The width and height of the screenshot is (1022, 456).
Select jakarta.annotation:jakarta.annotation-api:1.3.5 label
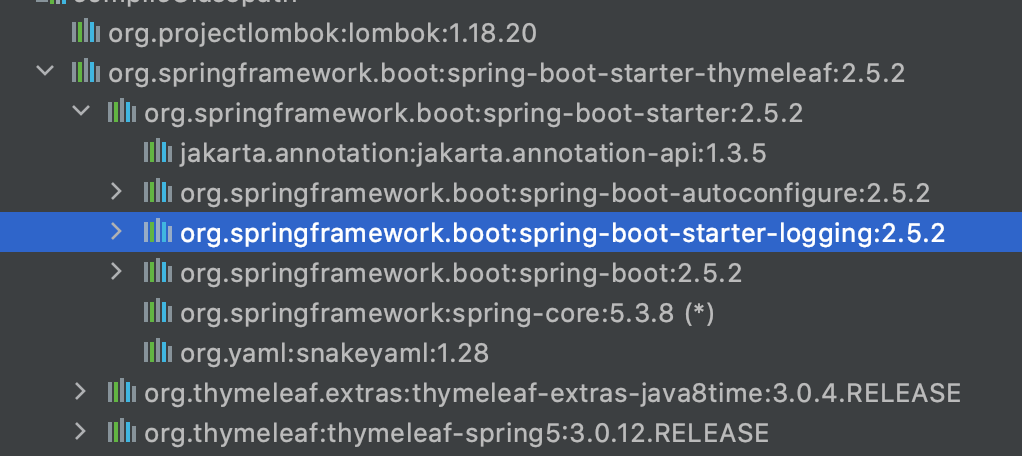coord(473,154)
